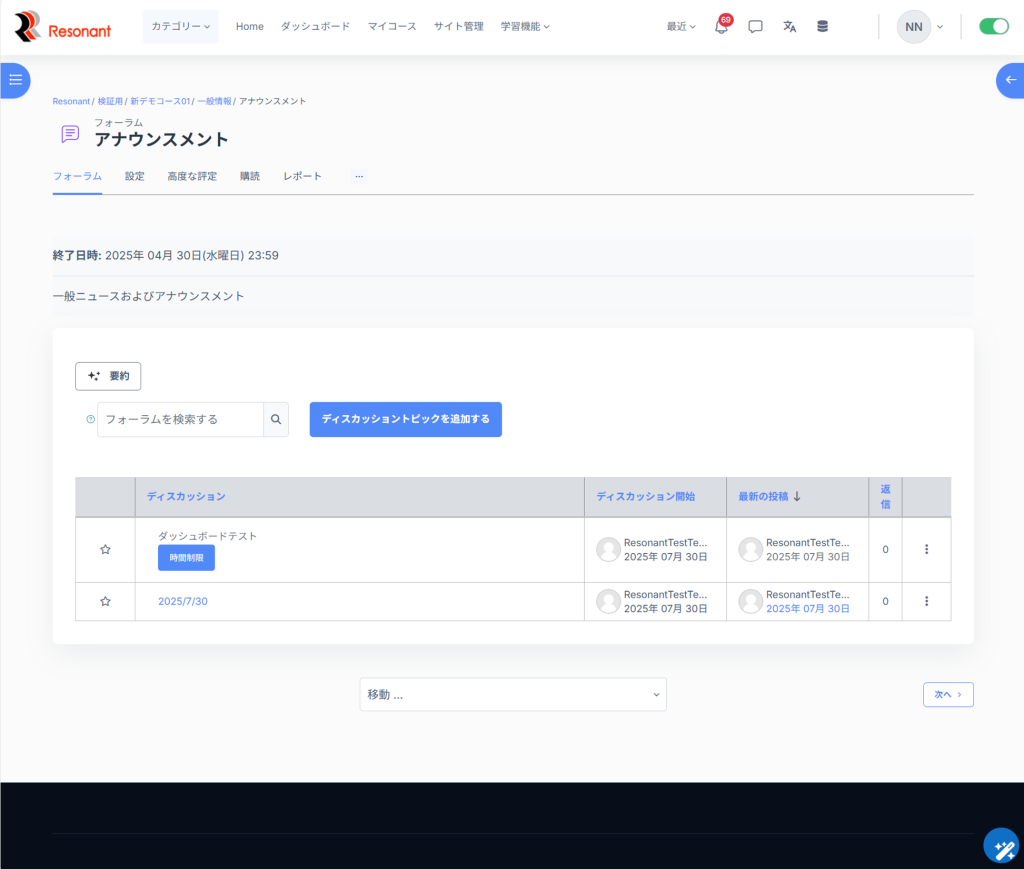Open the messages chat bubble icon
The height and width of the screenshot is (869, 1024).
click(755, 27)
